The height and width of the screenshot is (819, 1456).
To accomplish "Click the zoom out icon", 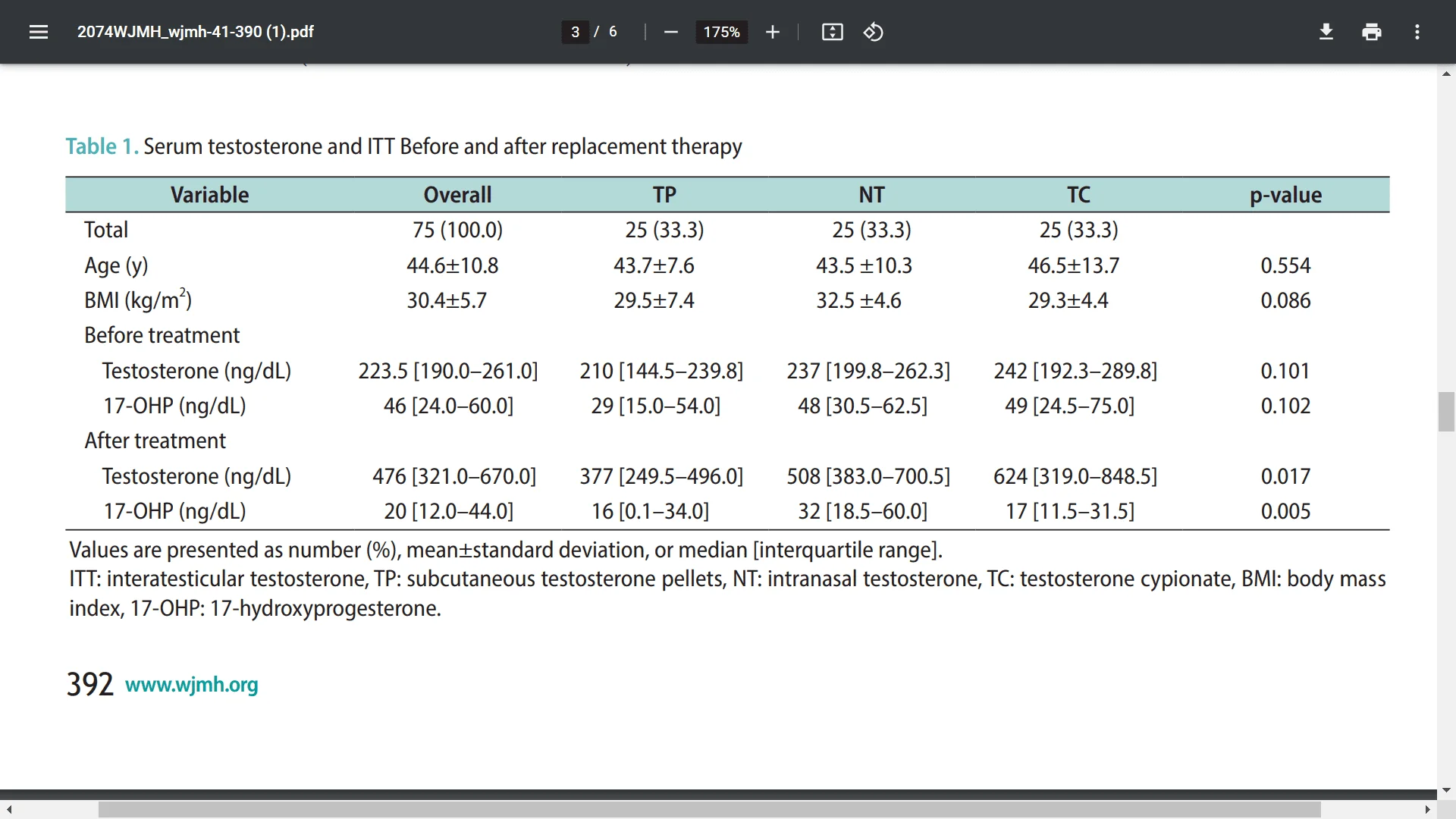I will [670, 32].
